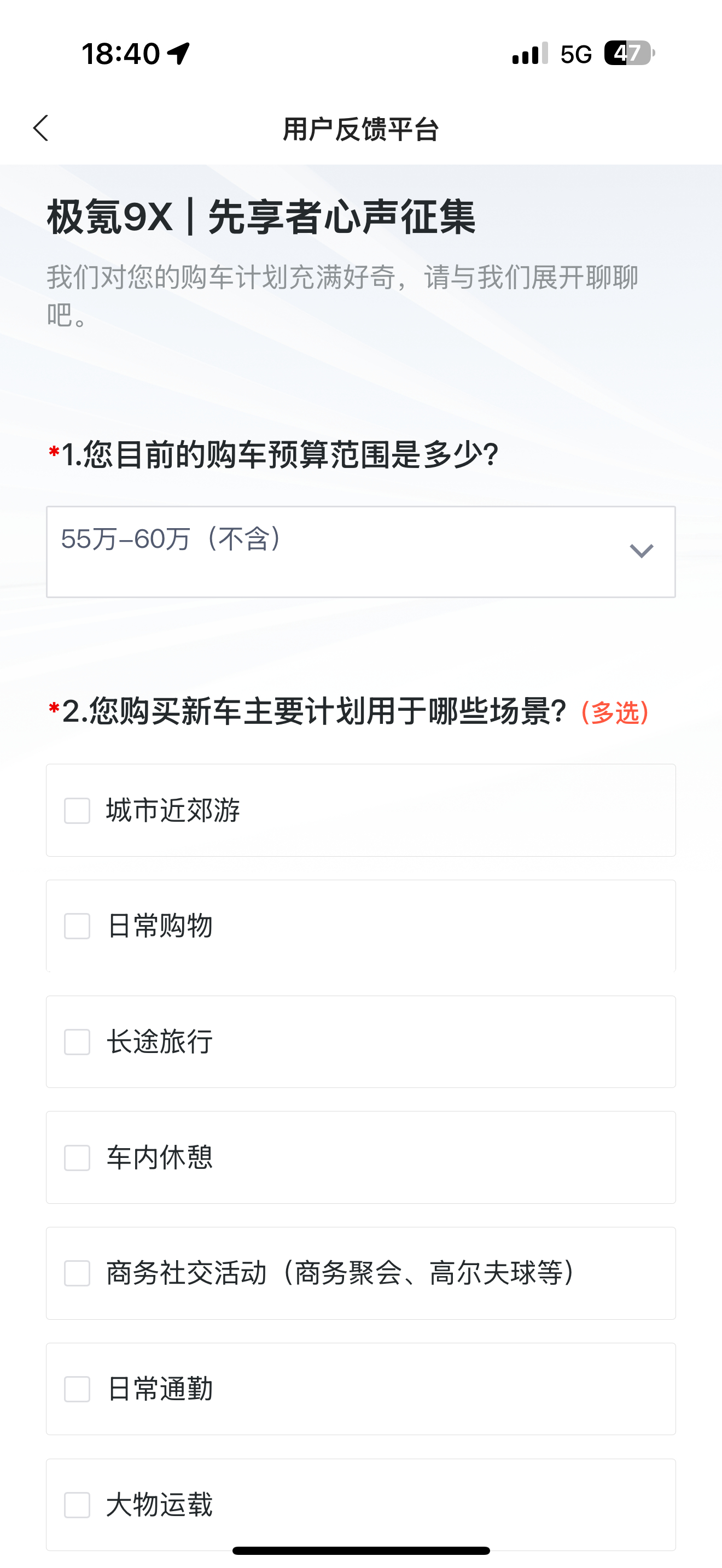The height and width of the screenshot is (1568, 722).
Task: Tap the back arrow icon
Action: pos(41,128)
